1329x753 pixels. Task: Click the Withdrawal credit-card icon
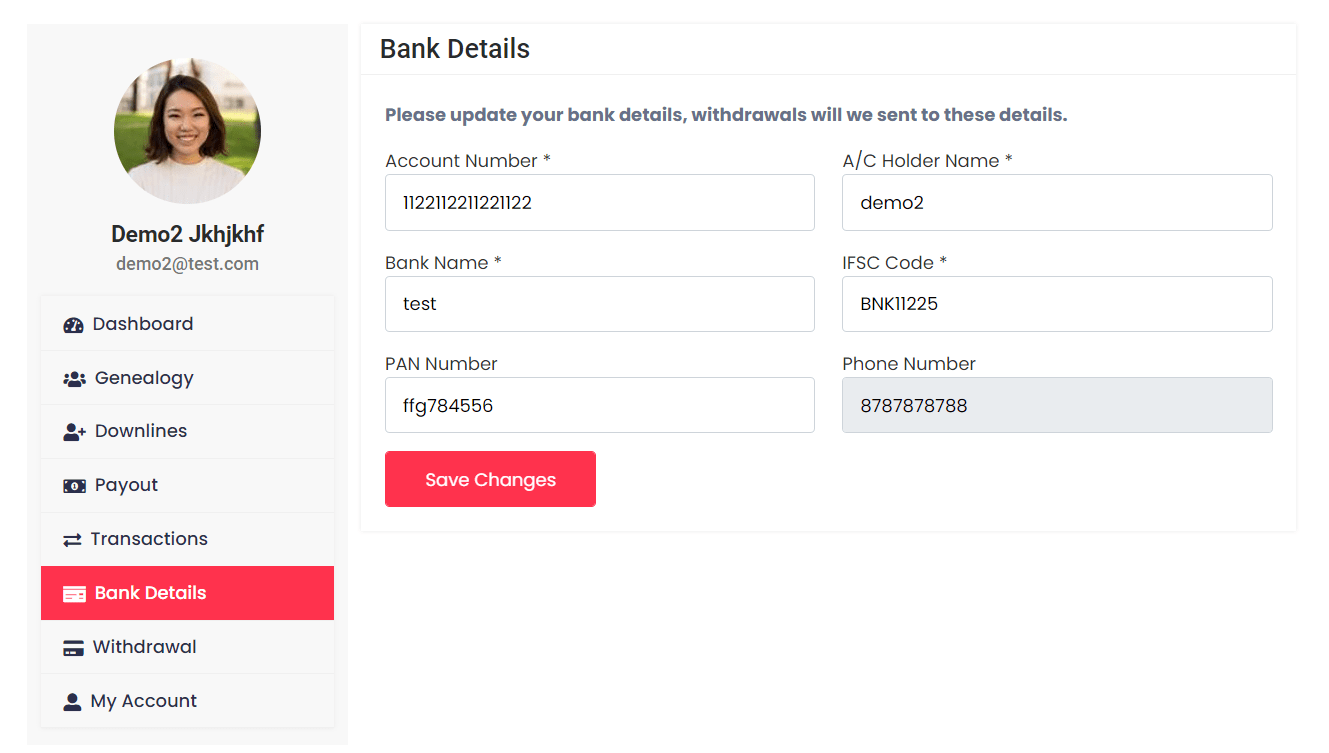tap(74, 646)
